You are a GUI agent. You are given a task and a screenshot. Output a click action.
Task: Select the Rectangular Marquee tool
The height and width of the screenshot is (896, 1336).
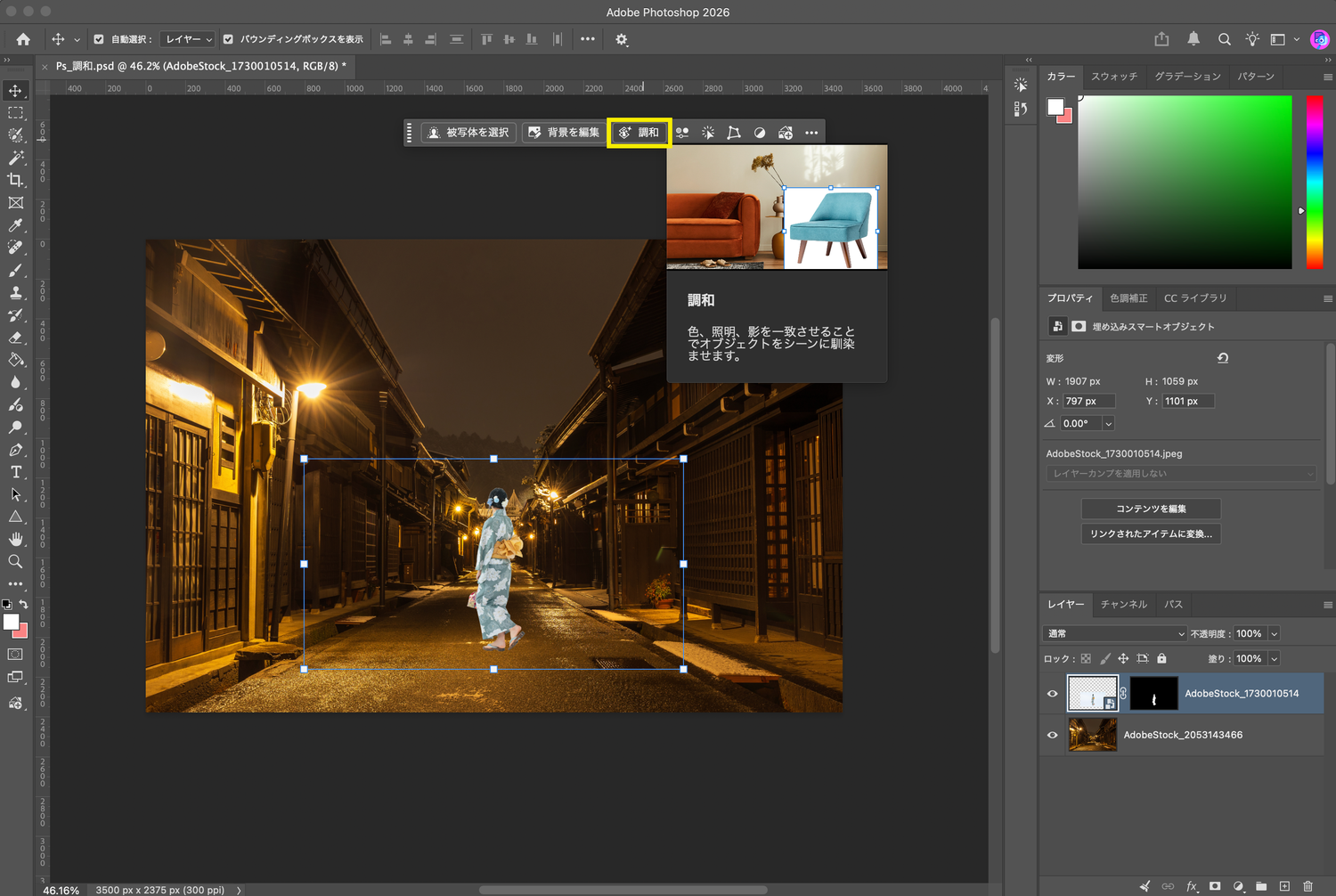pyautogui.click(x=16, y=113)
